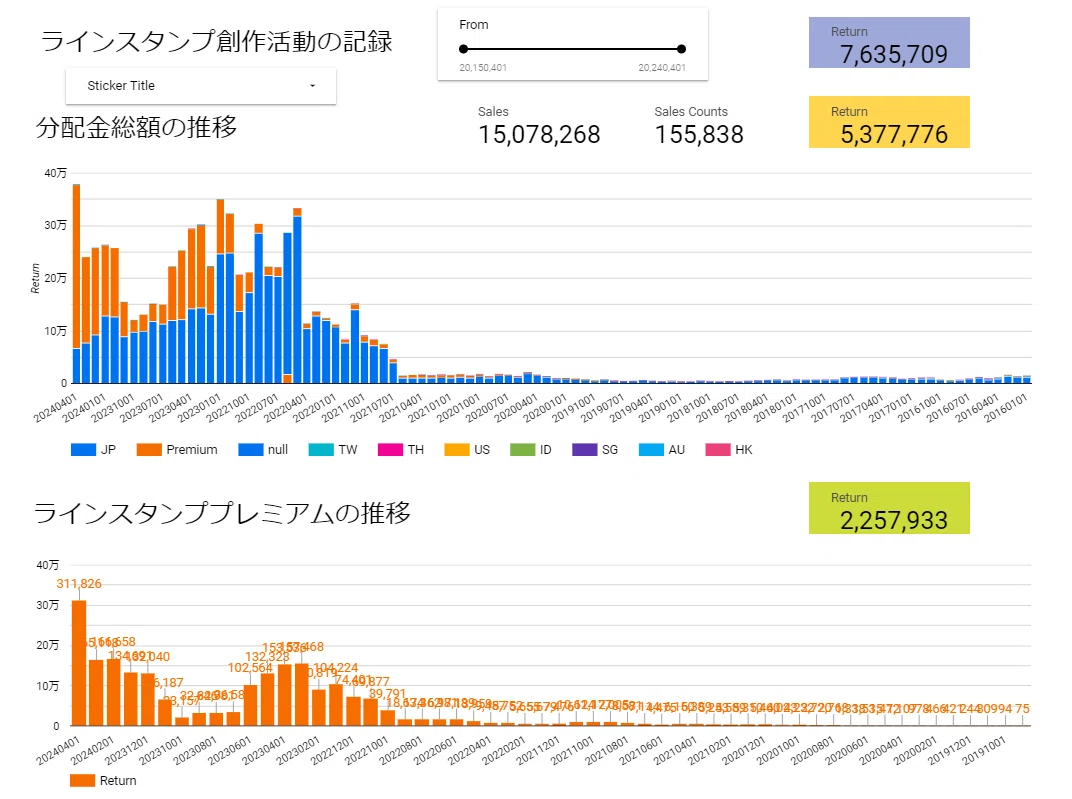Toggle the Premium legend swatch
1072x799 pixels.
[149, 449]
